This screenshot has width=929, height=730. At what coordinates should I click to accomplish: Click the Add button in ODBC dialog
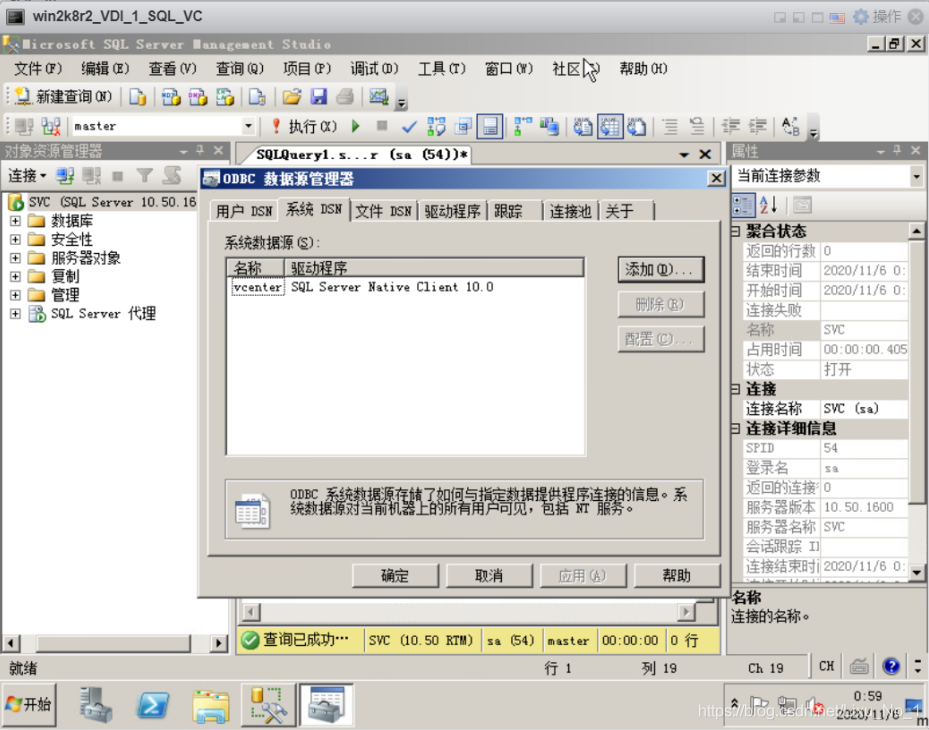point(661,270)
